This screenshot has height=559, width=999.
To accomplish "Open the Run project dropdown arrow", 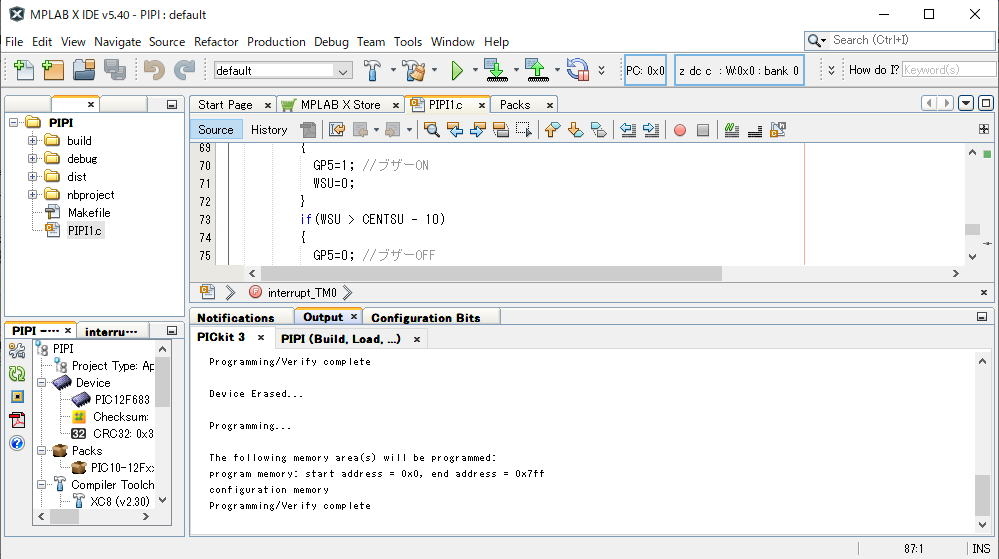I will [475, 70].
